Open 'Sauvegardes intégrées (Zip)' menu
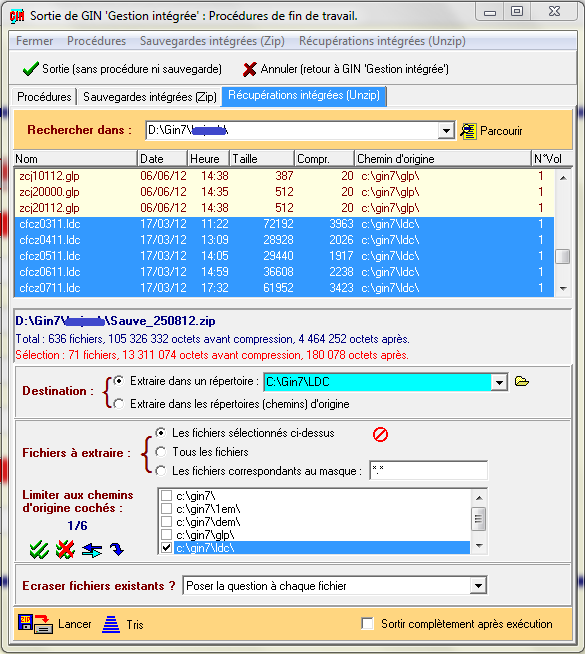The height and width of the screenshot is (654, 585). 212,41
